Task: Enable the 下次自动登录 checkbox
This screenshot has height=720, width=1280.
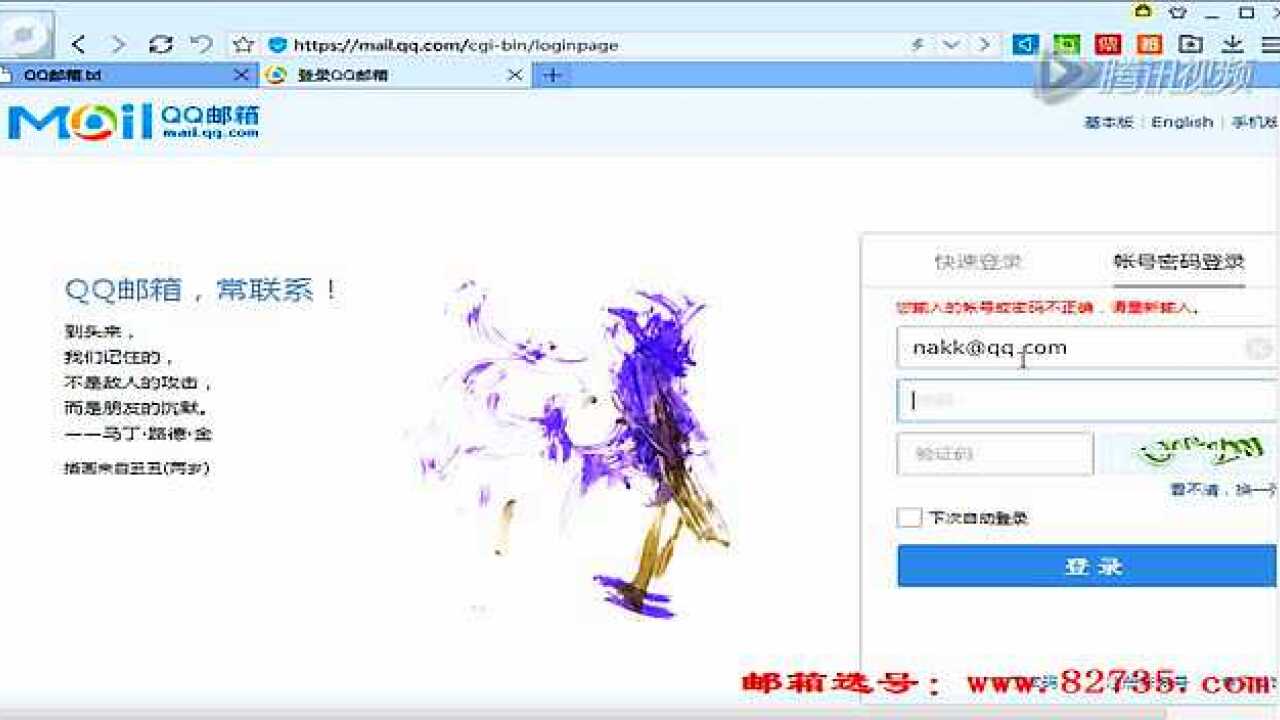Action: (909, 517)
